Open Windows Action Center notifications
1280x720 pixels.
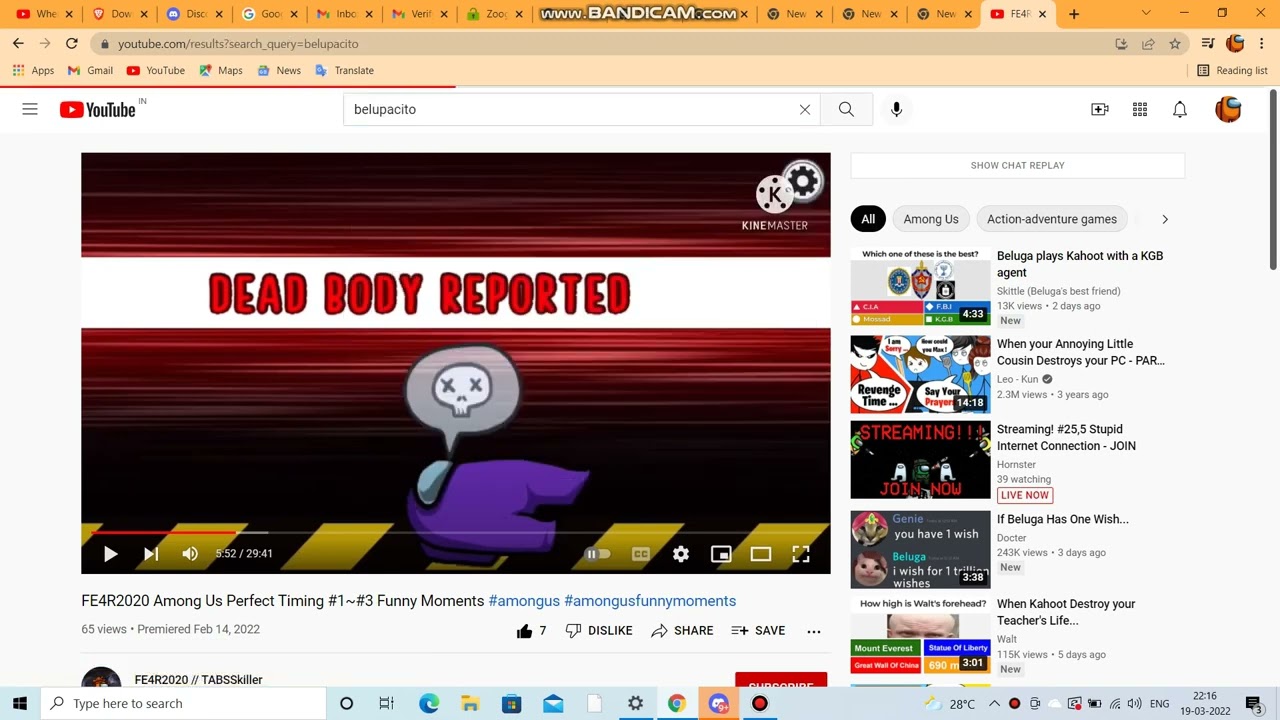click(1253, 703)
